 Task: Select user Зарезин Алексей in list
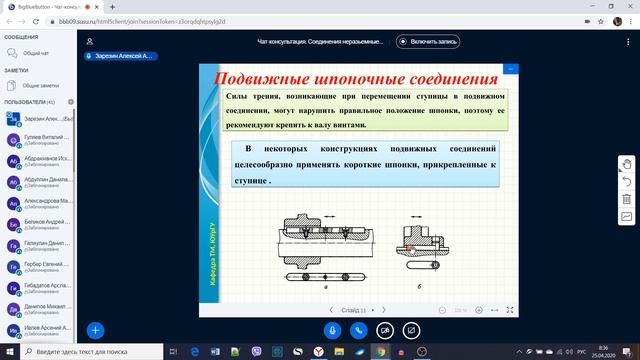pos(39,119)
